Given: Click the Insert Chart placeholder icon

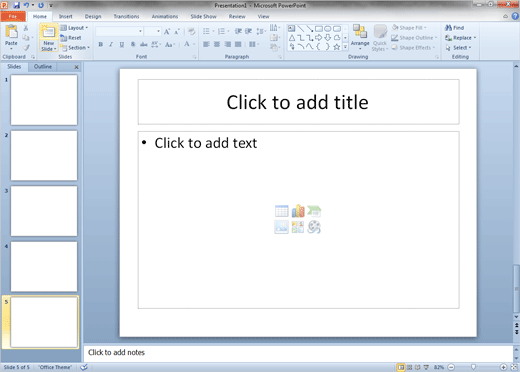Looking at the screenshot, I should point(298,211).
